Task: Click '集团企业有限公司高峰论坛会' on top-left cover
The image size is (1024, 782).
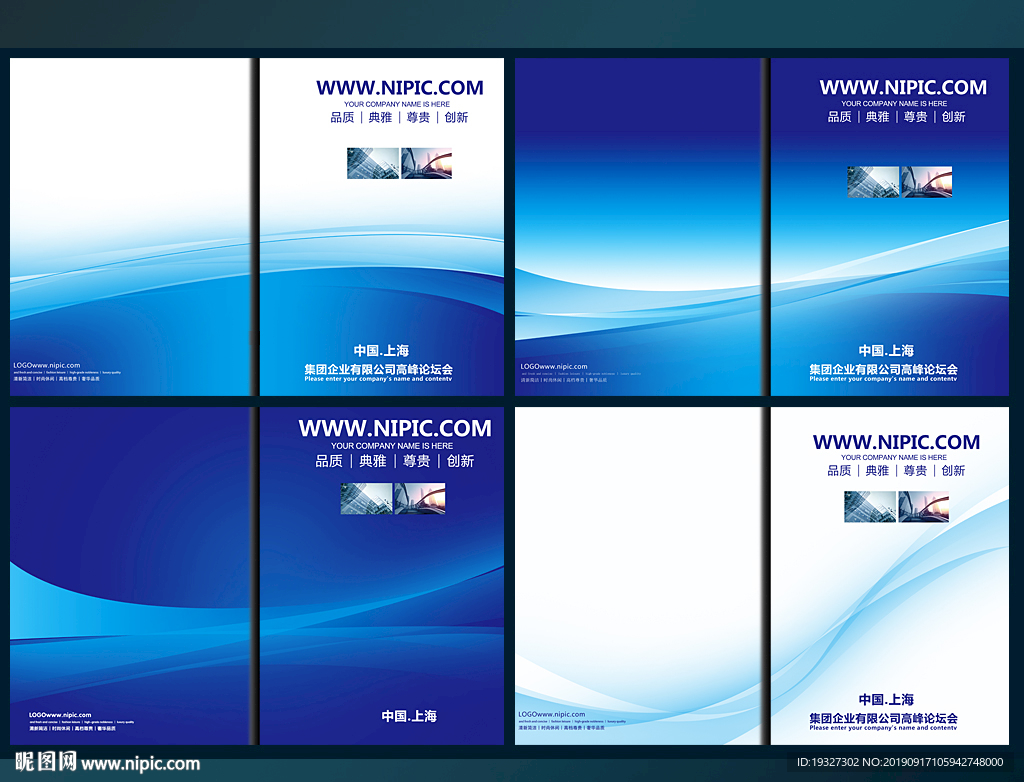Action: (379, 369)
